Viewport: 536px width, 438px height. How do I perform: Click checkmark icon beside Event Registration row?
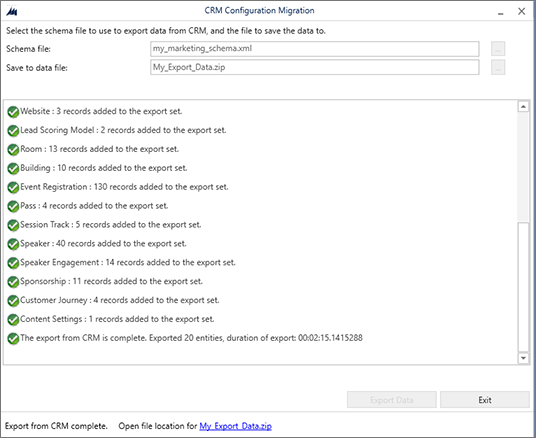(13, 187)
